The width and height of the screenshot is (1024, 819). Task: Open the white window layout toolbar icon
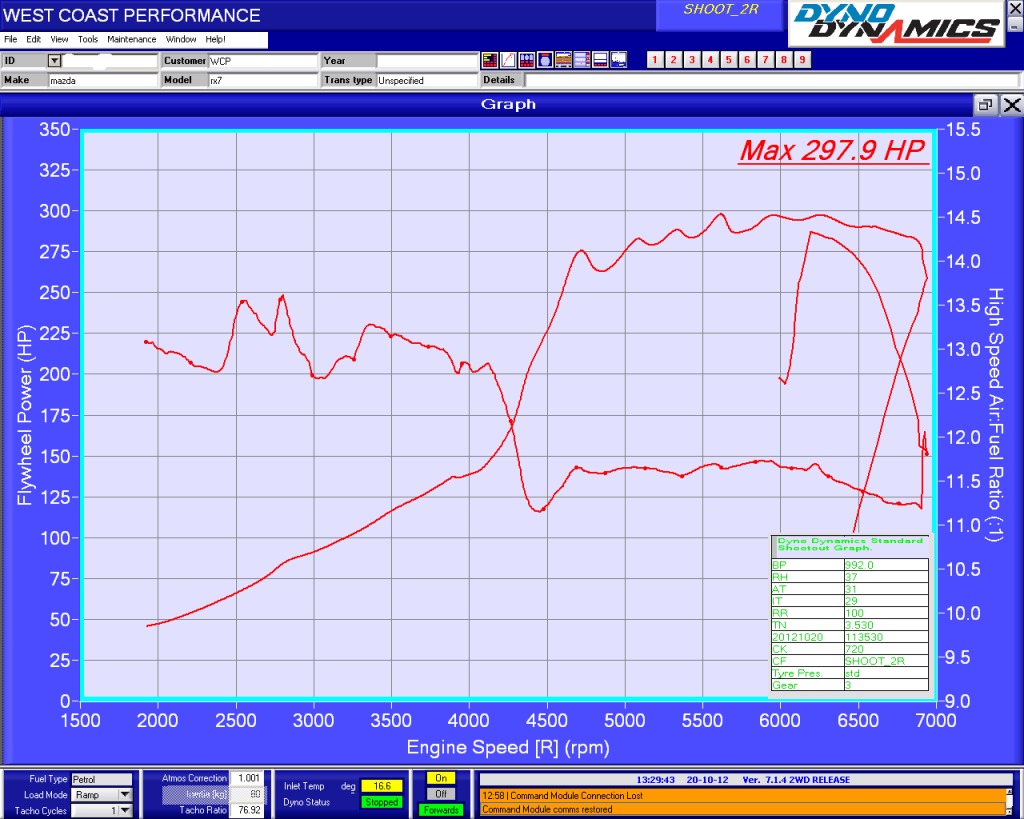click(x=600, y=60)
